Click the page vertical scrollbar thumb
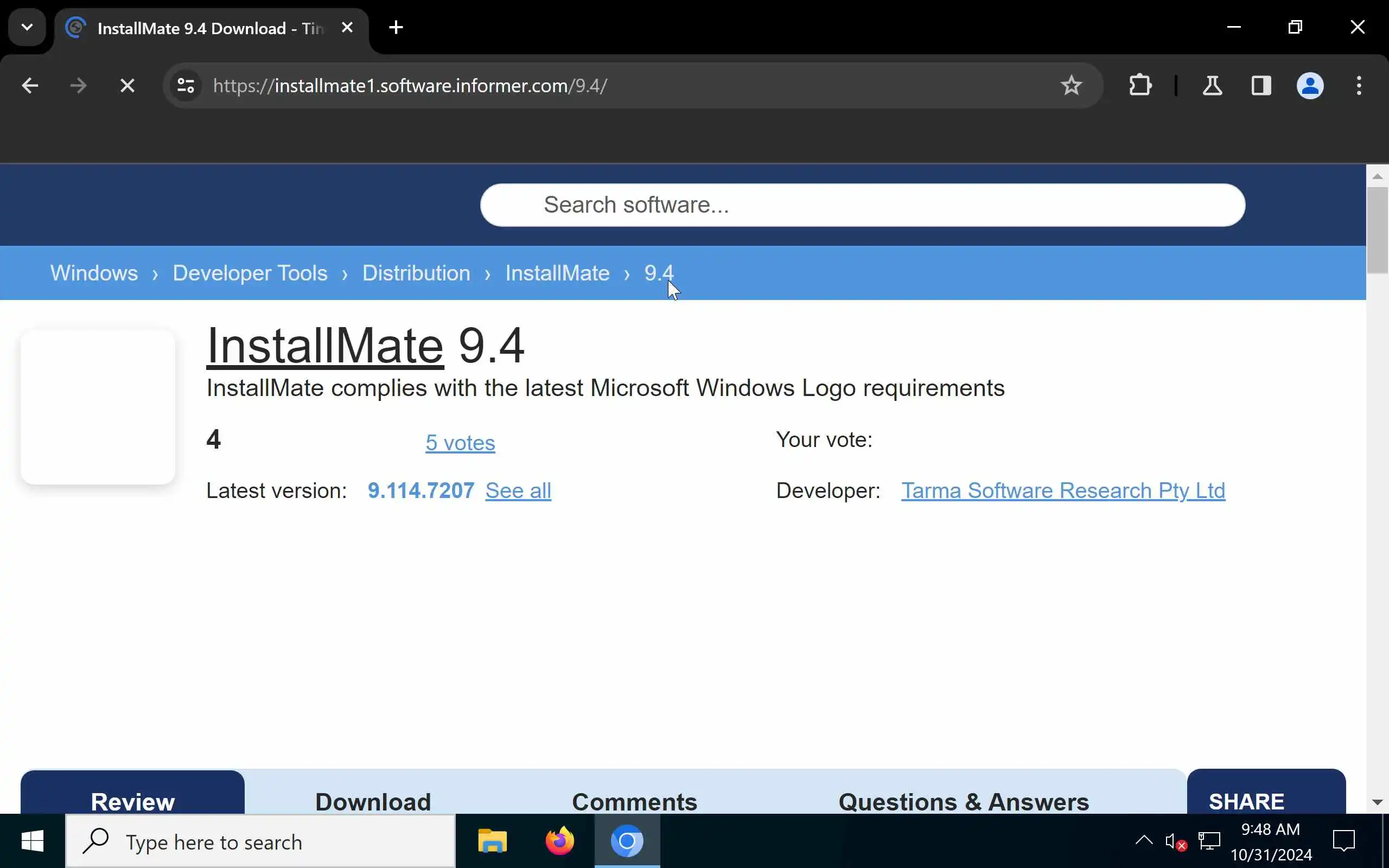This screenshot has width=1389, height=868. pyautogui.click(x=1377, y=229)
